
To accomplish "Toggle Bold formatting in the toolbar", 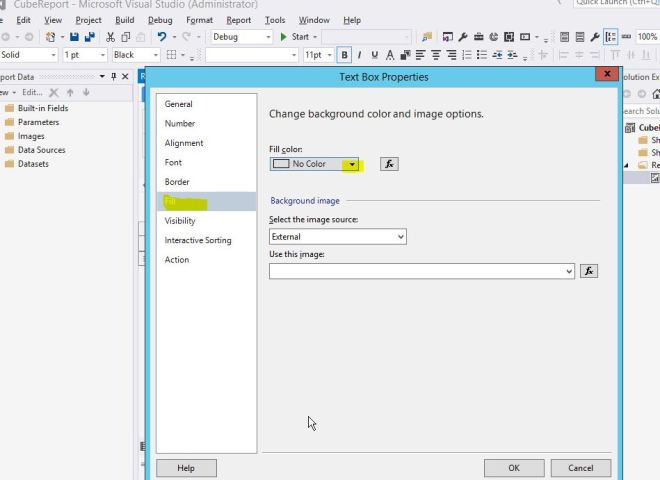I will (x=345, y=55).
